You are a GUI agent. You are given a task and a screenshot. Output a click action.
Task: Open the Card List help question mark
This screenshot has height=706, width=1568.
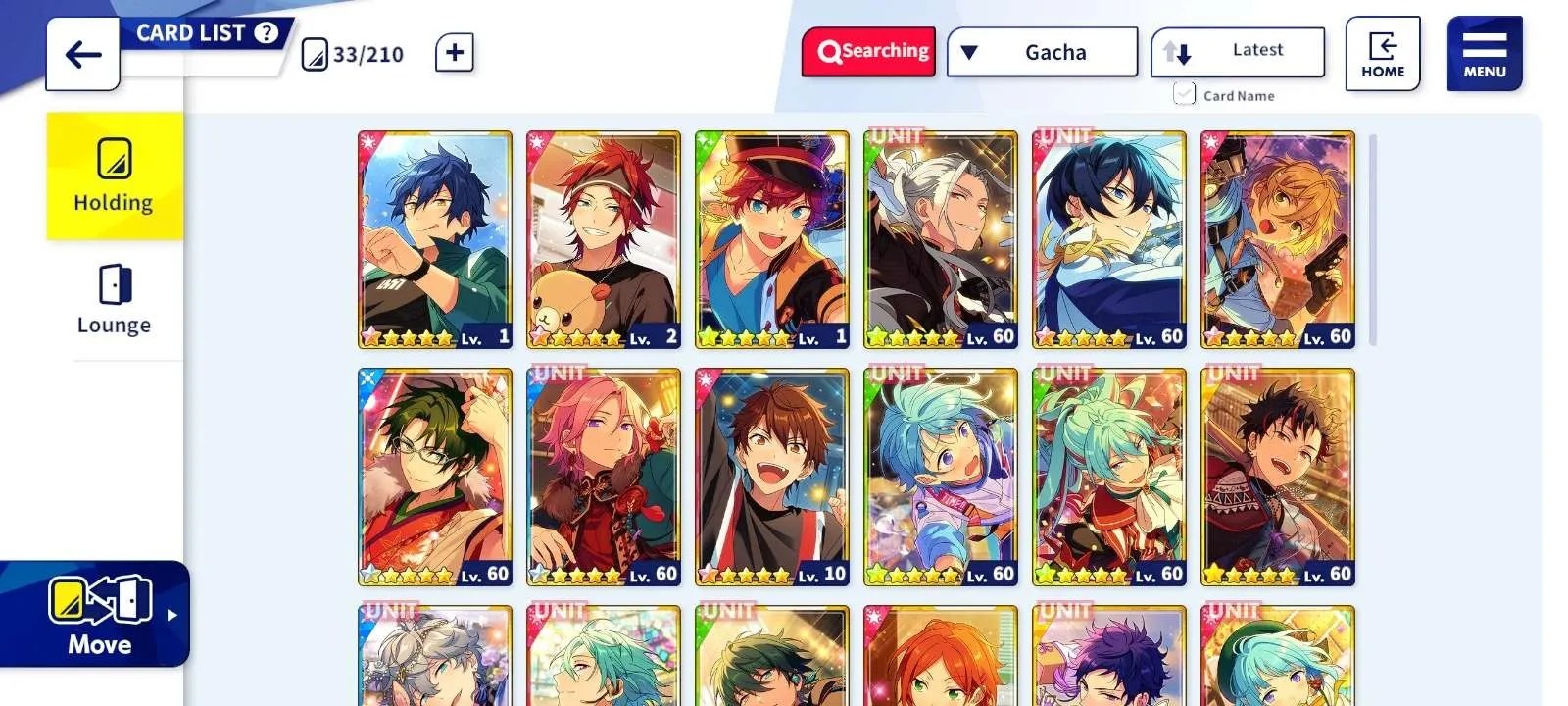click(266, 32)
